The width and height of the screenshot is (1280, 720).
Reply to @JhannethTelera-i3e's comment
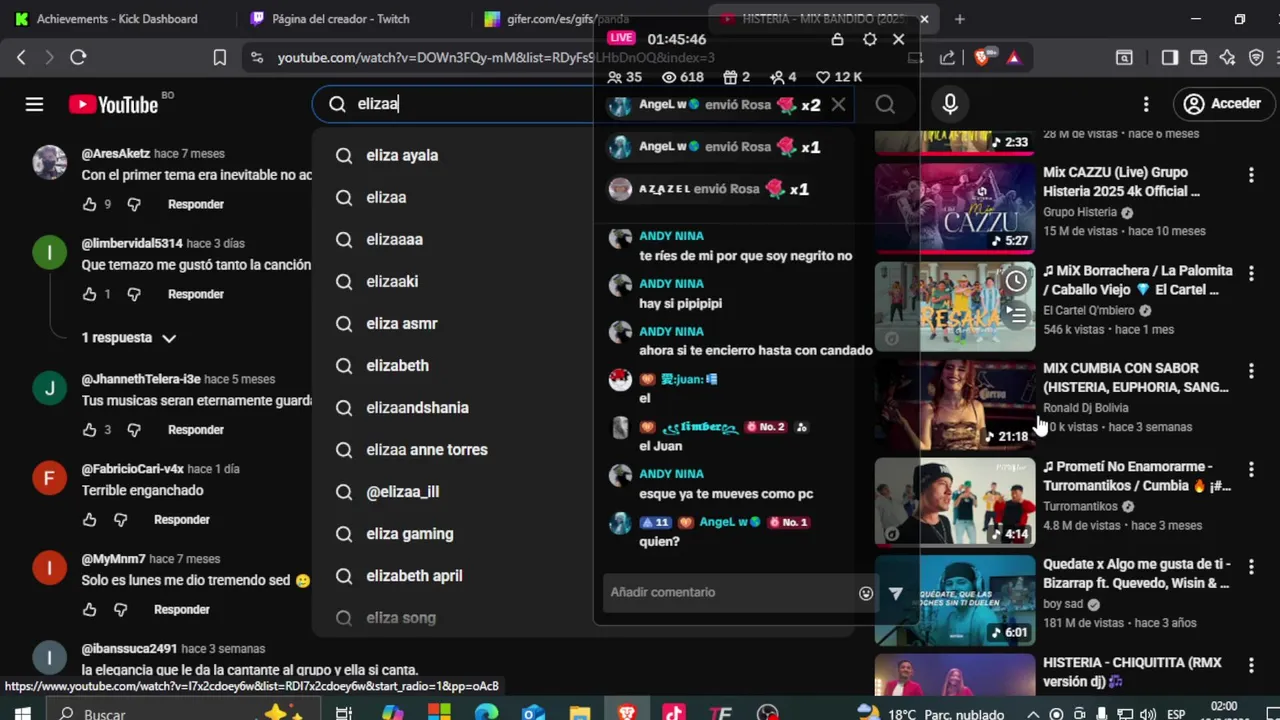(196, 430)
